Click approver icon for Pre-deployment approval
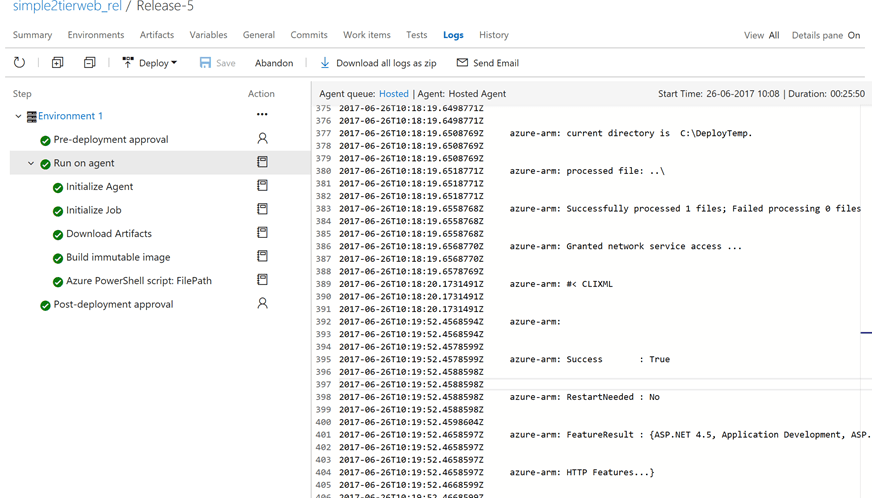The width and height of the screenshot is (872, 498). coord(262,139)
